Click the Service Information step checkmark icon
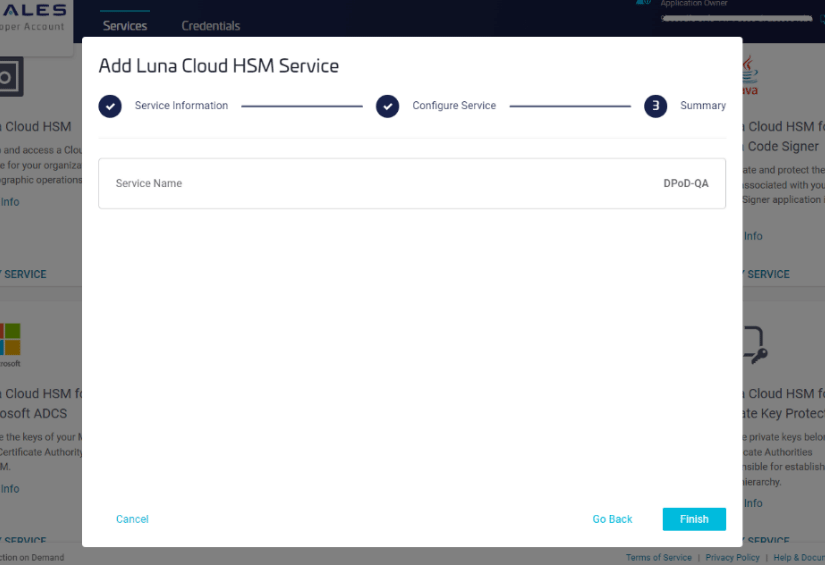825x565 pixels. [110, 106]
